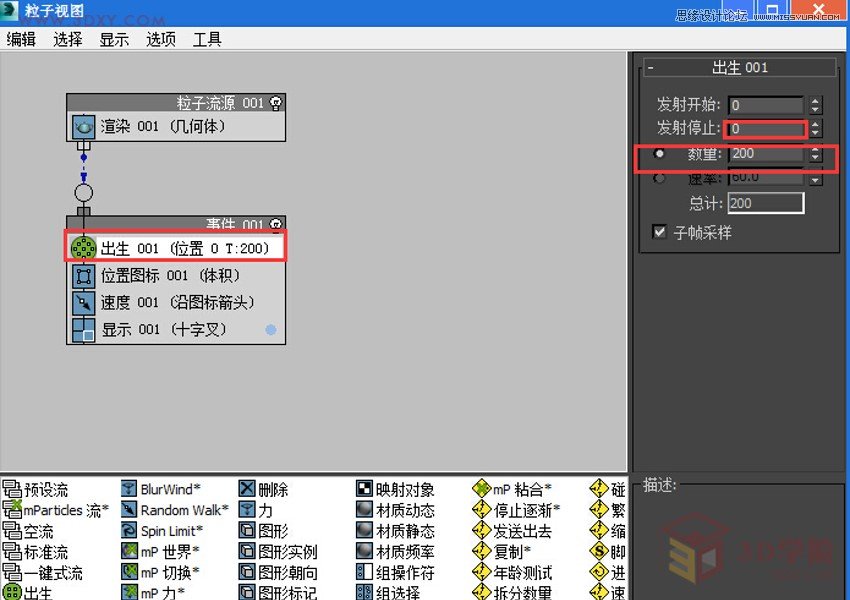Pick 一键式流 from the depot

pos(43,572)
